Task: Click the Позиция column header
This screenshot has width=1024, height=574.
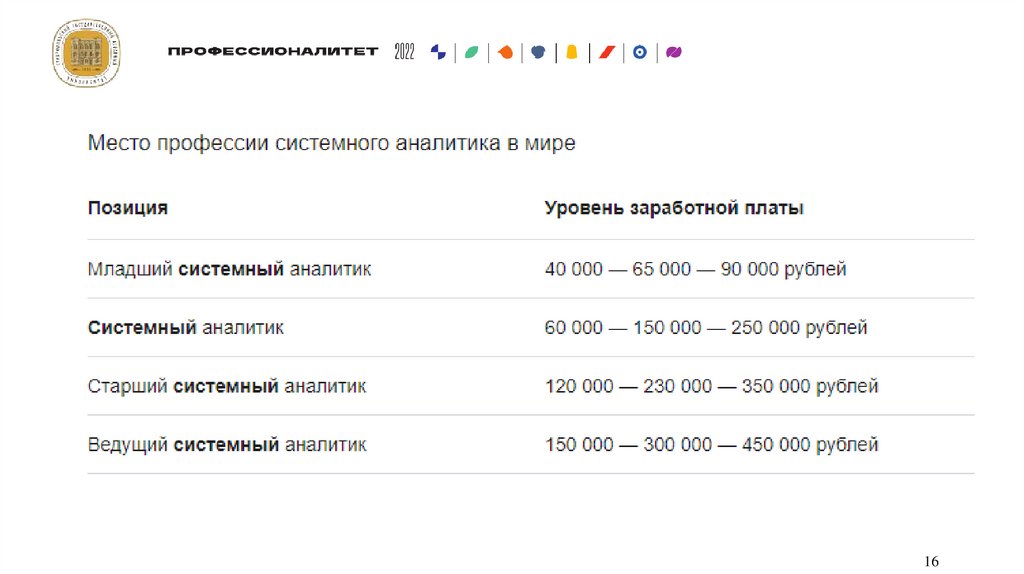Action: [x=128, y=209]
